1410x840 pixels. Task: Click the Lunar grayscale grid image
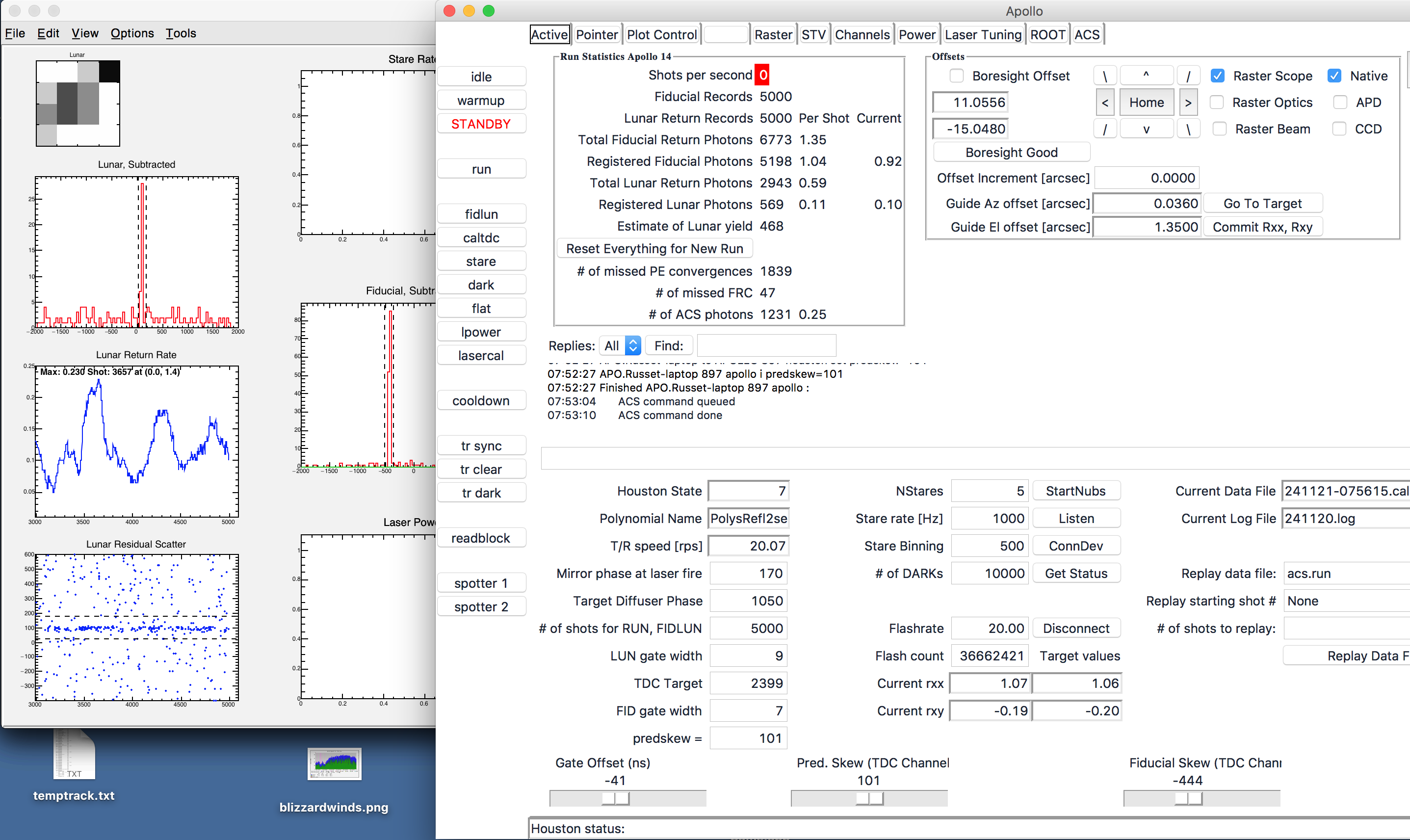click(x=78, y=103)
